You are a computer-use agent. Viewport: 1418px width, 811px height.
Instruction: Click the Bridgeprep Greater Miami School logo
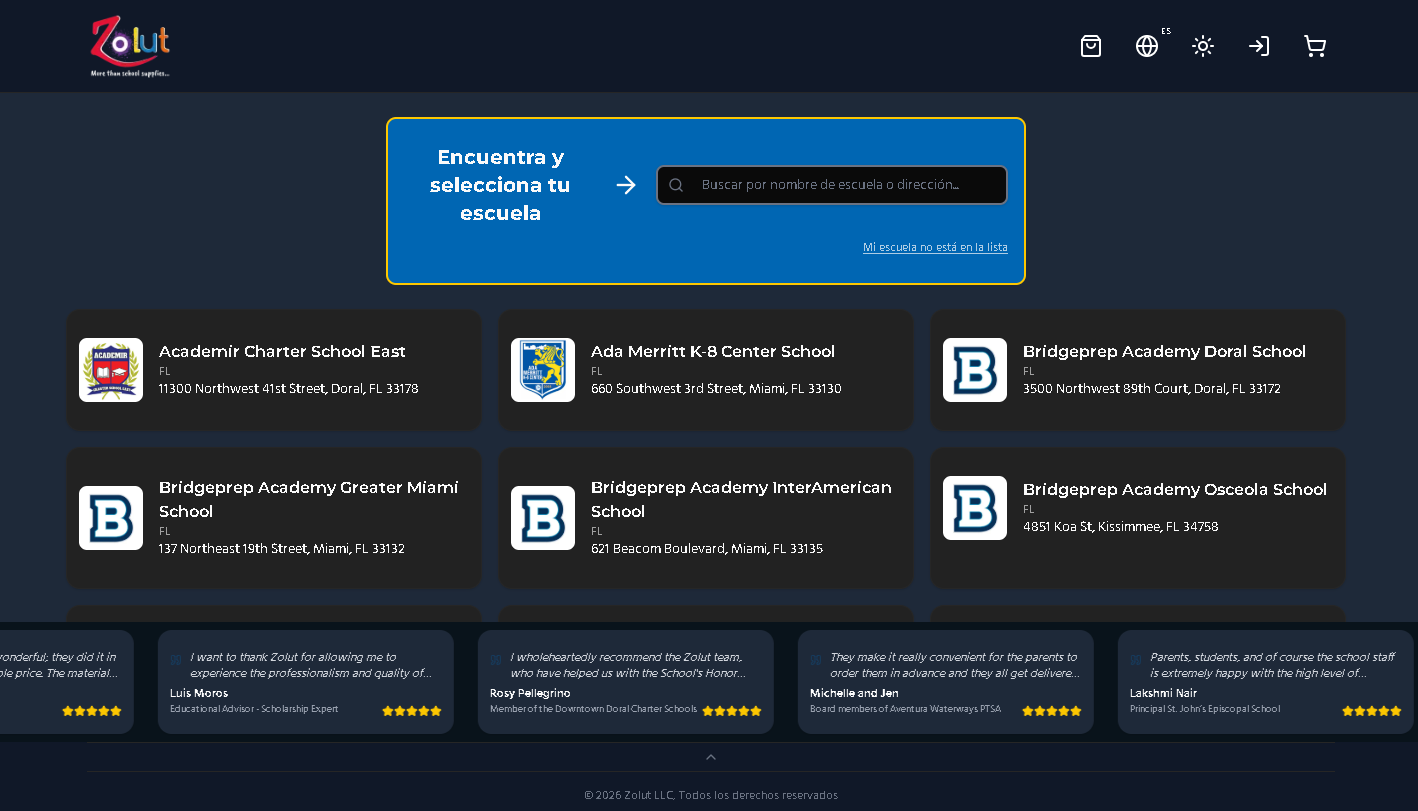click(111, 518)
